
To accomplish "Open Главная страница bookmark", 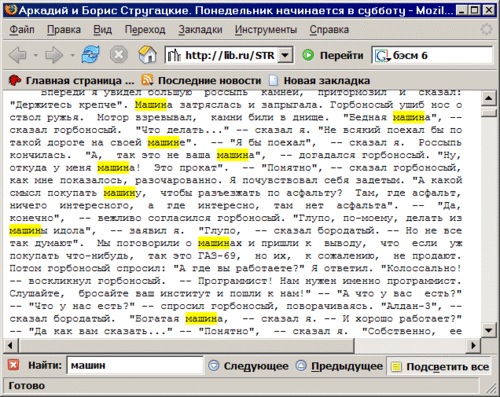I will [71, 80].
